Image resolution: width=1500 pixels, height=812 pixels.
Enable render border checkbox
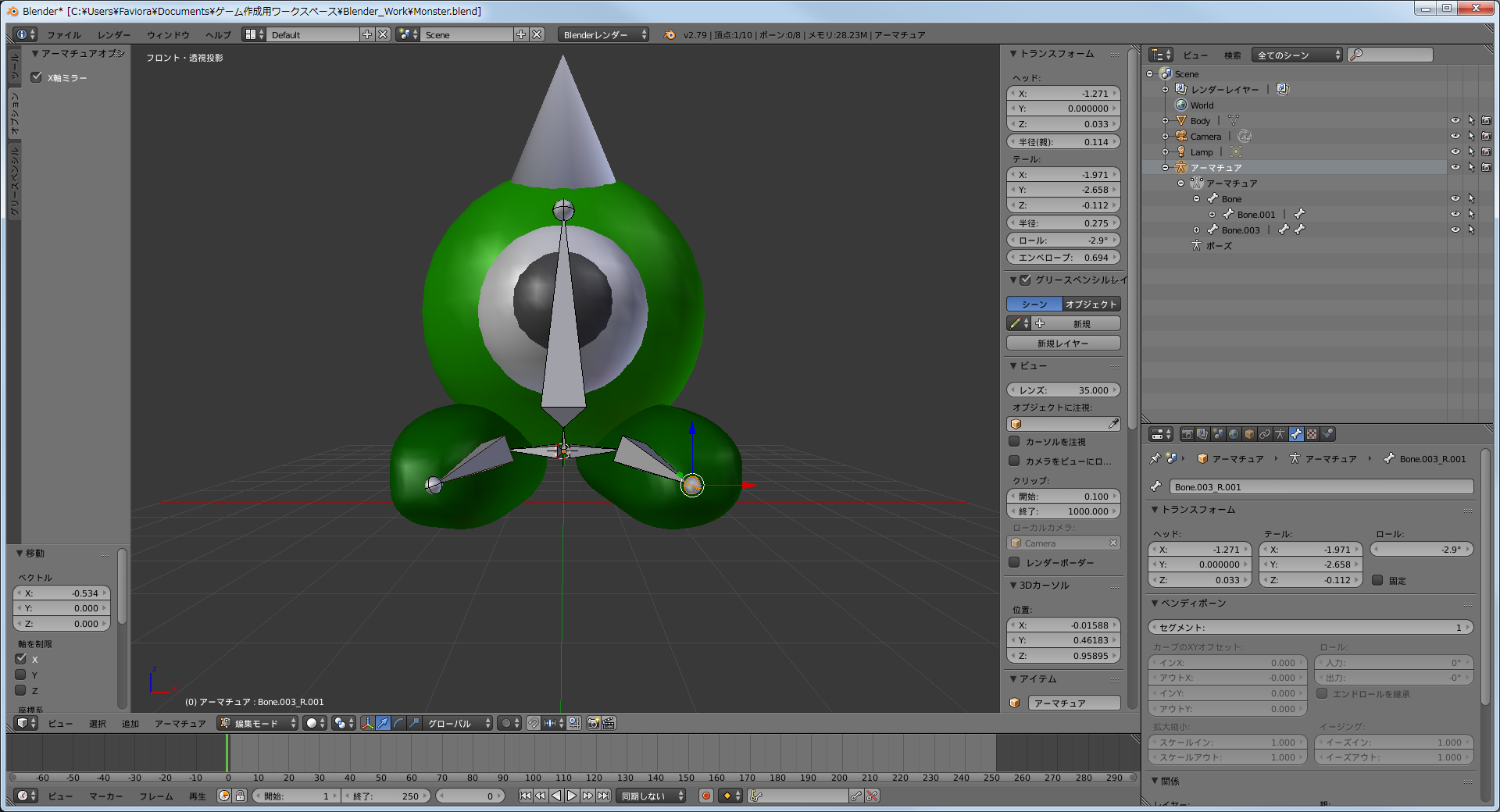coord(1014,562)
